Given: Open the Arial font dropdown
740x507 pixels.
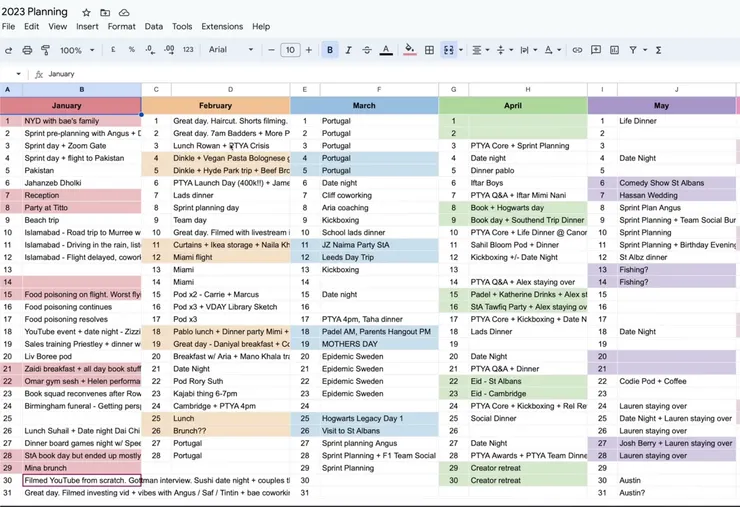Looking at the screenshot, I should pyautogui.click(x=231, y=50).
